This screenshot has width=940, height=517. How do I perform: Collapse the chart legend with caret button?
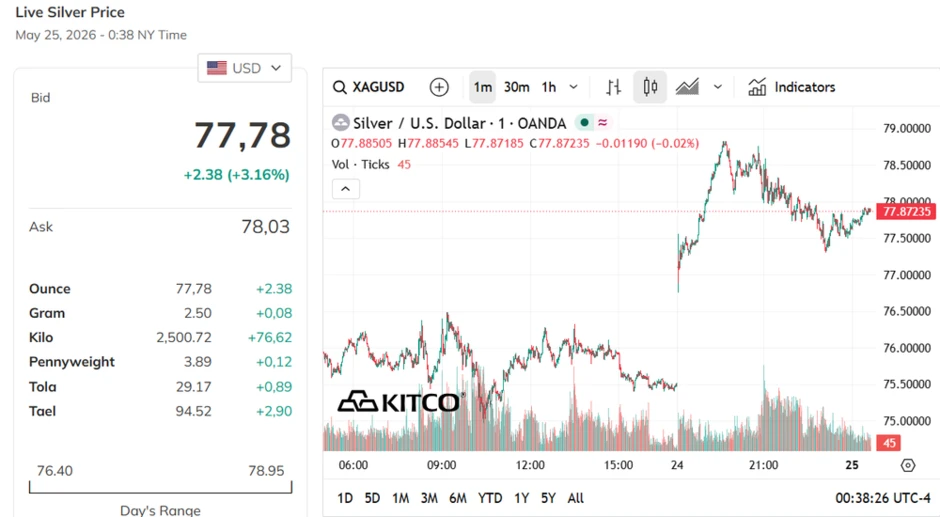click(x=346, y=189)
